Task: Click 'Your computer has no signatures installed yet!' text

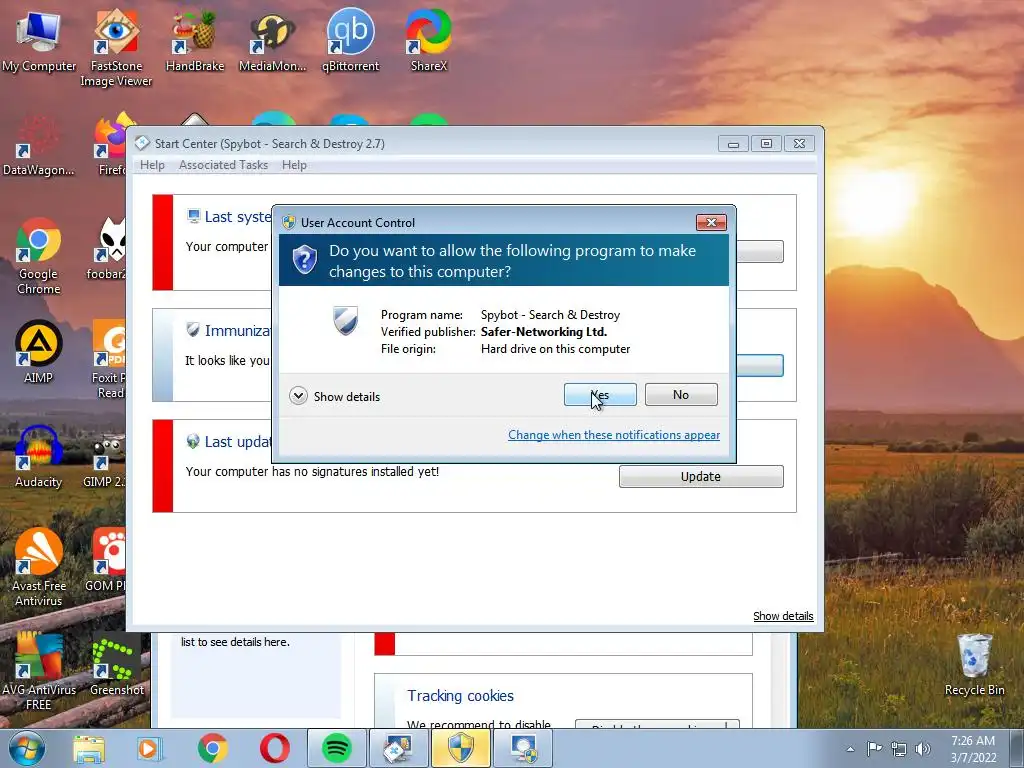Action: [x=312, y=472]
